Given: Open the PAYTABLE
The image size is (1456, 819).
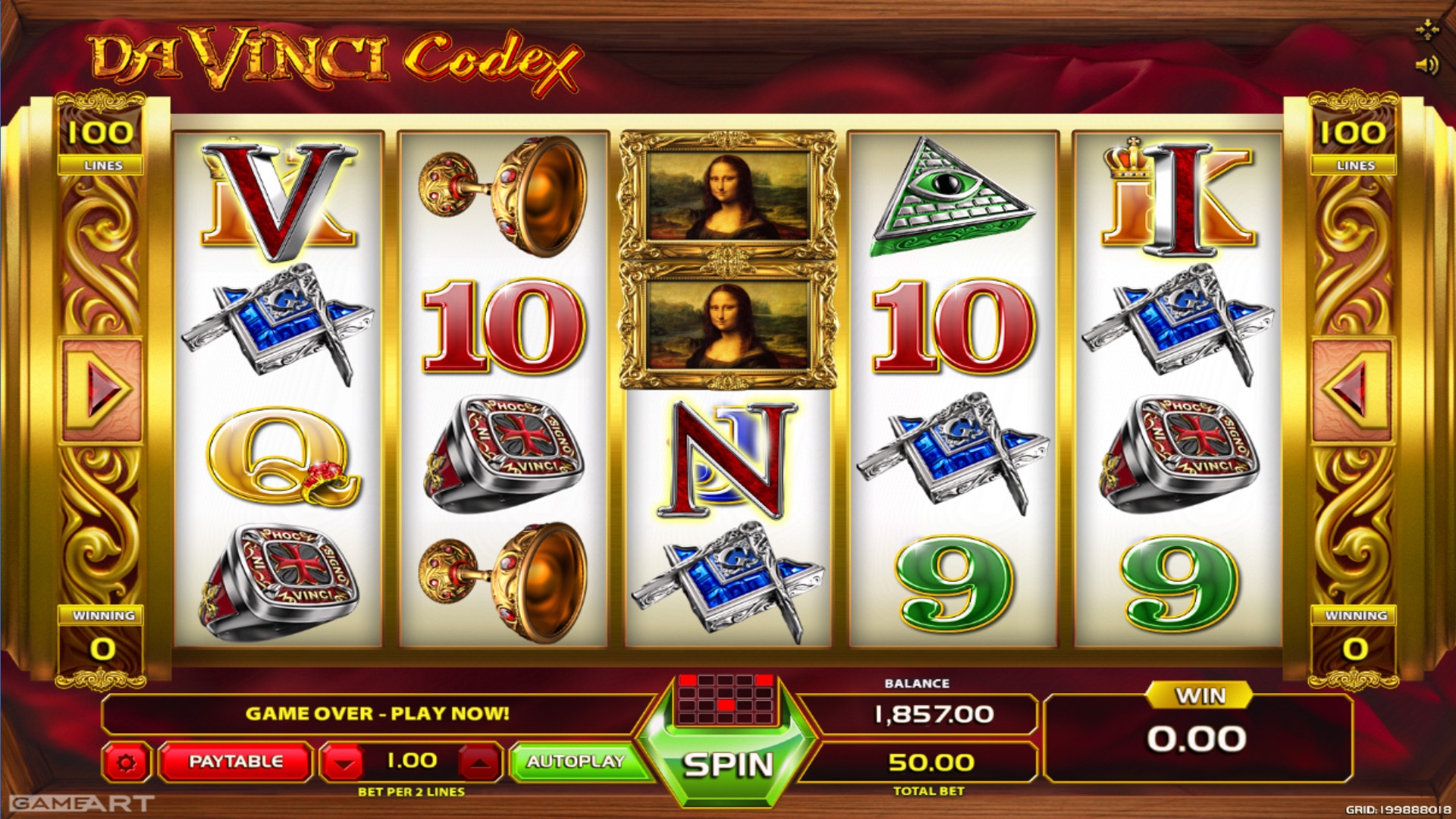Looking at the screenshot, I should point(235,761).
